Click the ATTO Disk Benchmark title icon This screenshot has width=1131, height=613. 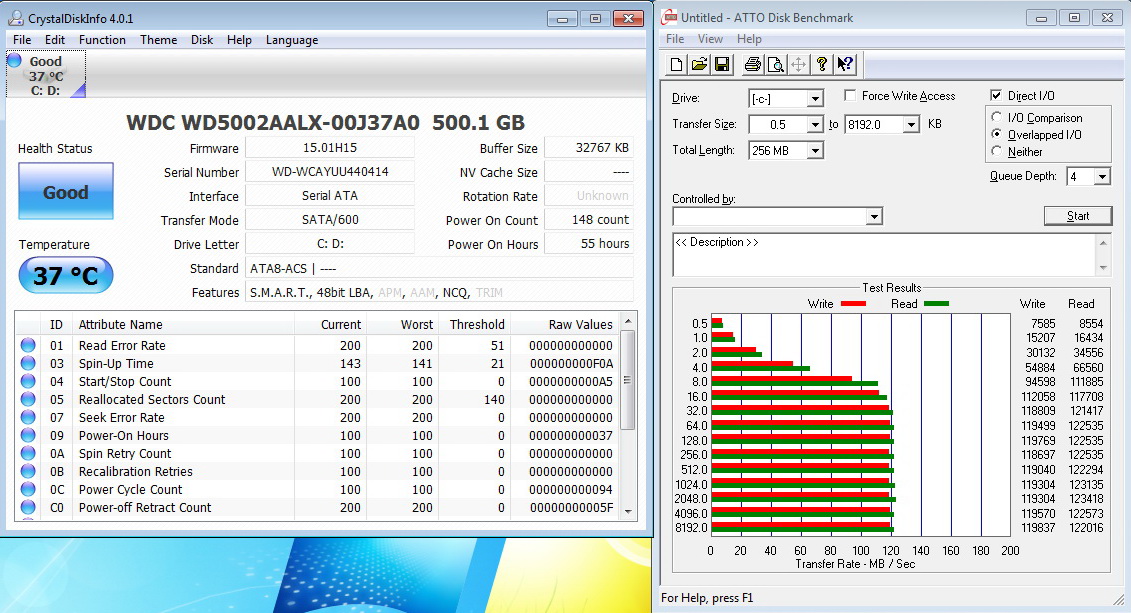click(x=670, y=18)
